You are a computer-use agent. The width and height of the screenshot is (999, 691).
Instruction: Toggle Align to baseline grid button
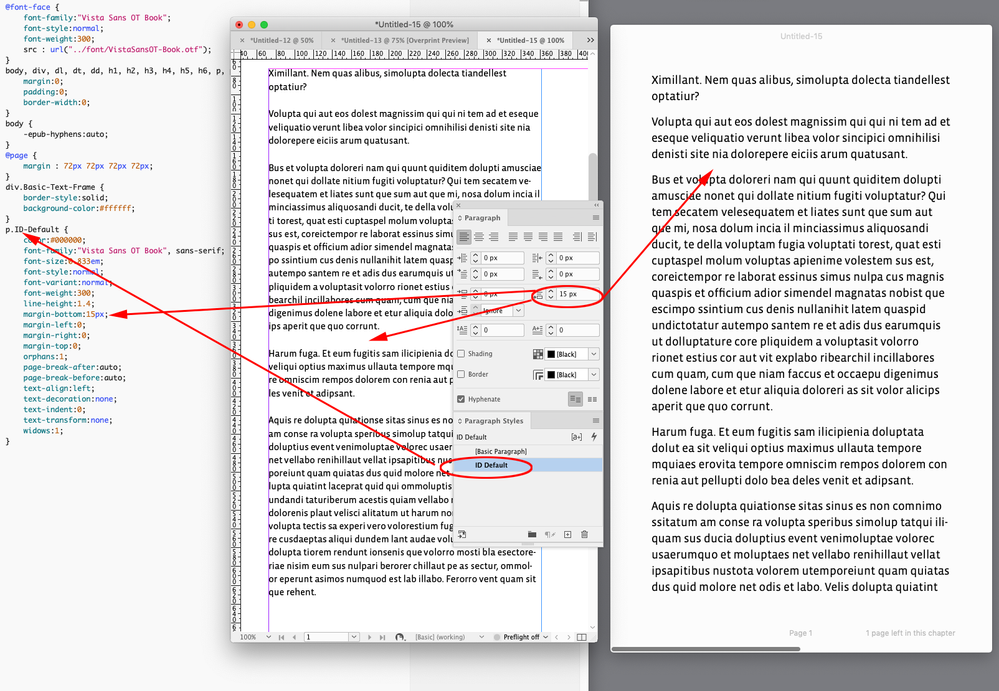click(x=592, y=399)
